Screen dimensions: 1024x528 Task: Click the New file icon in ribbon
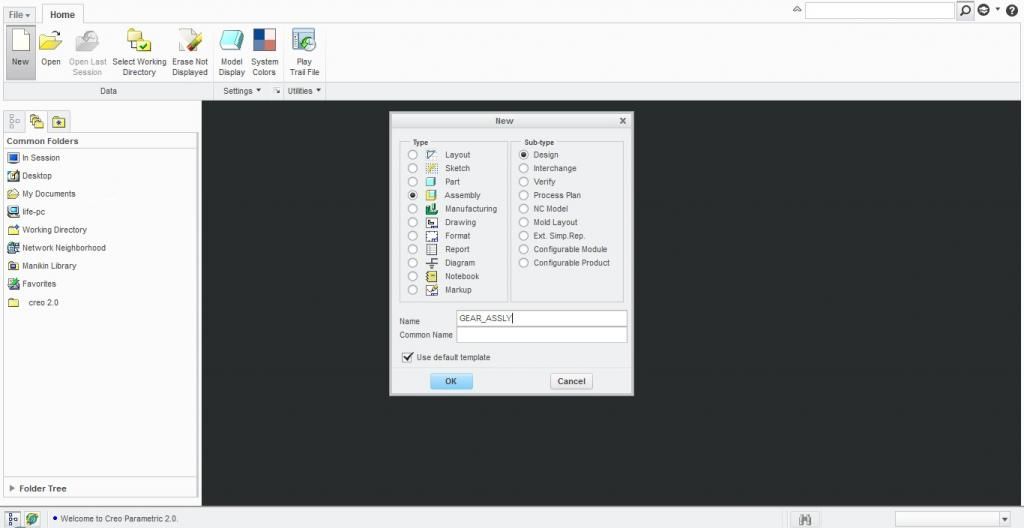pyautogui.click(x=20, y=41)
